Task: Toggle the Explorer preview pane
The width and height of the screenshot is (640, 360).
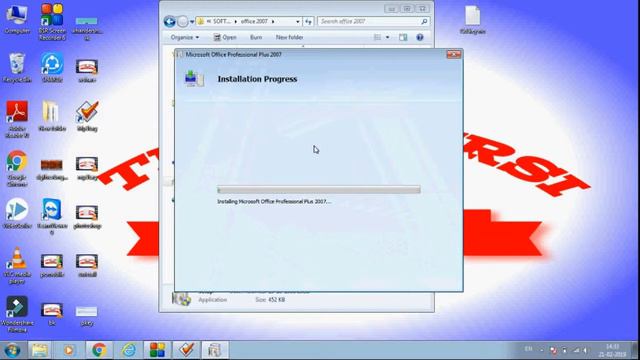Action: pyautogui.click(x=403, y=37)
